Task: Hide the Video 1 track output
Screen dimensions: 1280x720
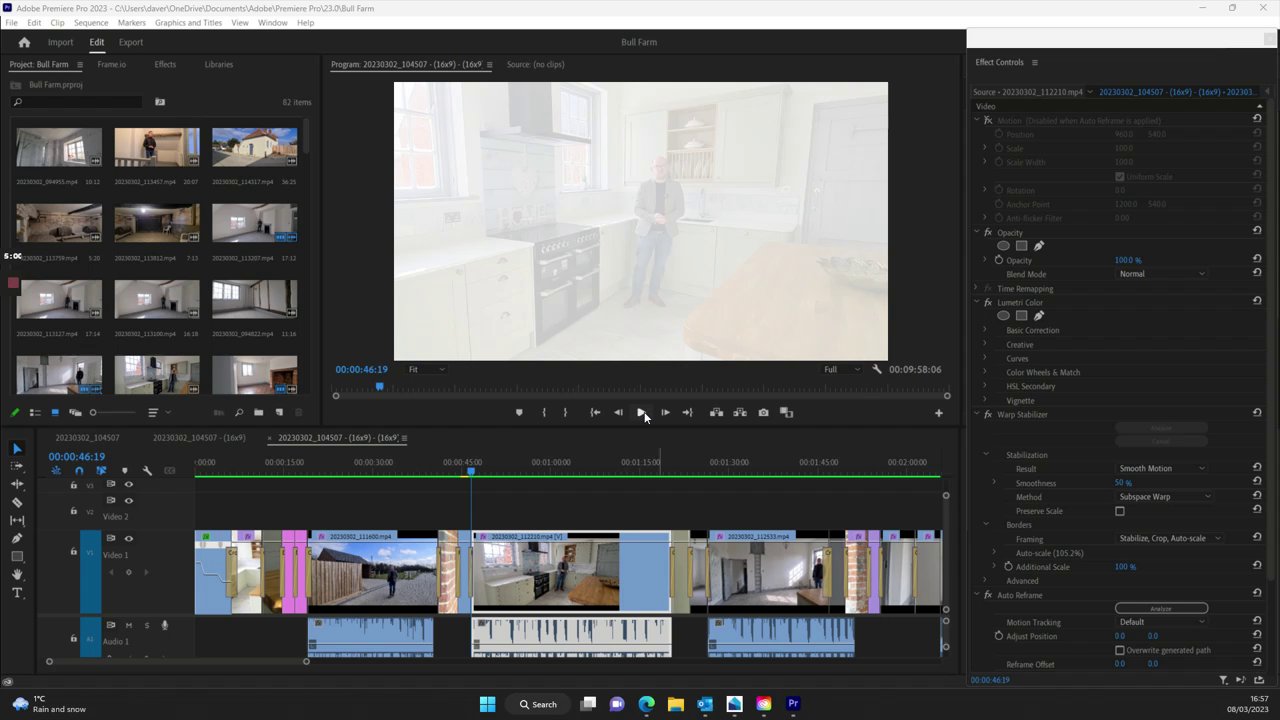Action: 128,539
